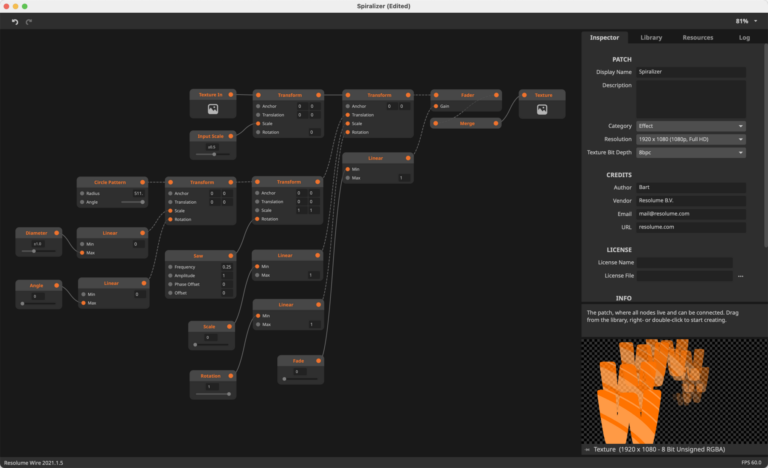Image resolution: width=768 pixels, height=468 pixels.
Task: Click the Texture output node image icon
Action: 541,109
